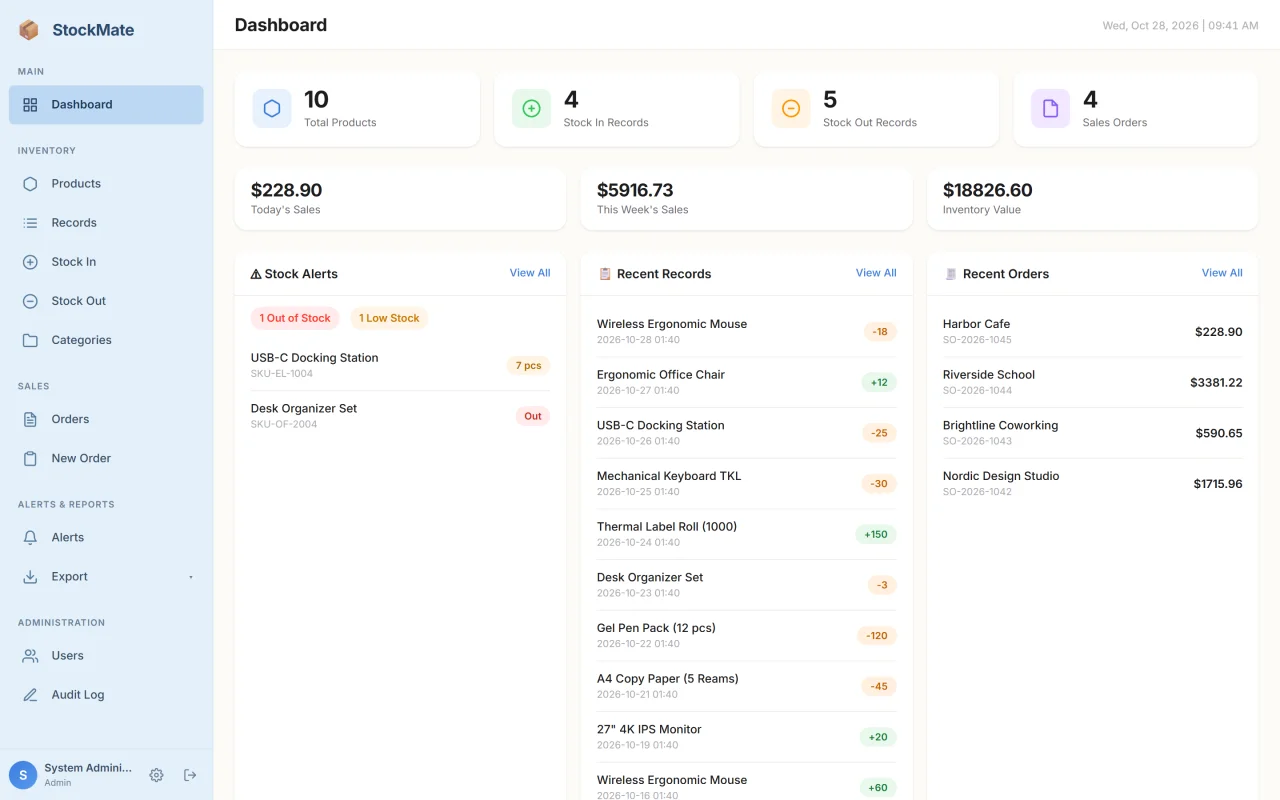Click the 27" 4K IPS Monitor record
The height and width of the screenshot is (800, 1280).
click(x=746, y=737)
